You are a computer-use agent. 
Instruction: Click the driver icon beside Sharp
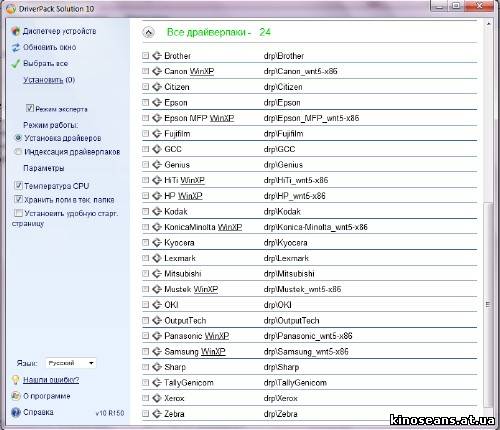click(x=157, y=367)
